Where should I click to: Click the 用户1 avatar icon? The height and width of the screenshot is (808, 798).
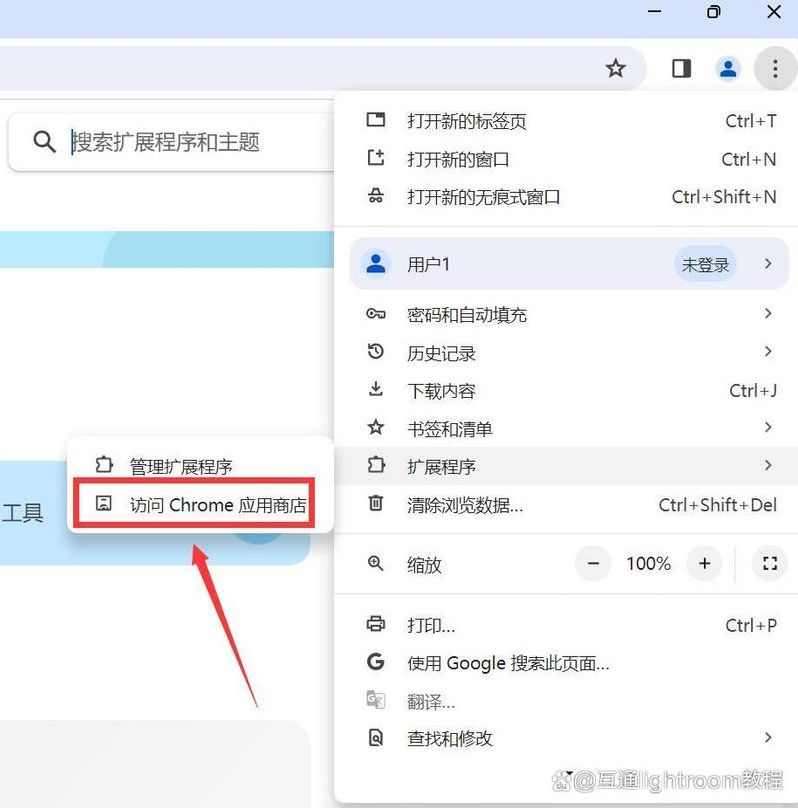(x=376, y=263)
